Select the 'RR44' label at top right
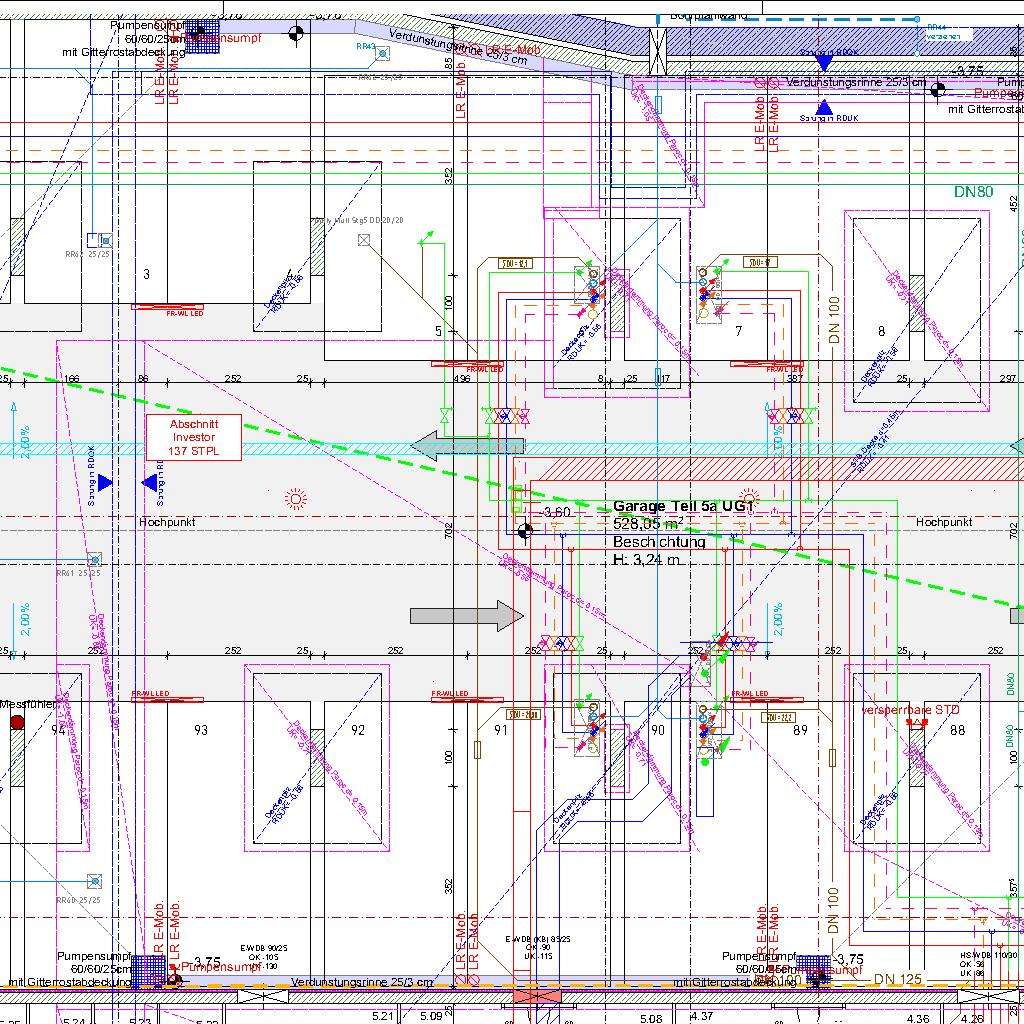 click(x=936, y=27)
